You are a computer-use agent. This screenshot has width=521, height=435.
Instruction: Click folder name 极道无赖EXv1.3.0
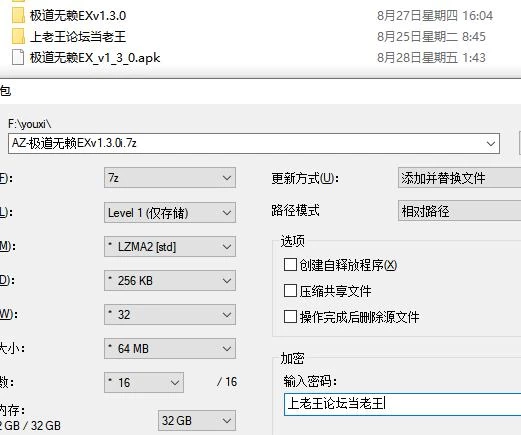[x=78, y=16]
